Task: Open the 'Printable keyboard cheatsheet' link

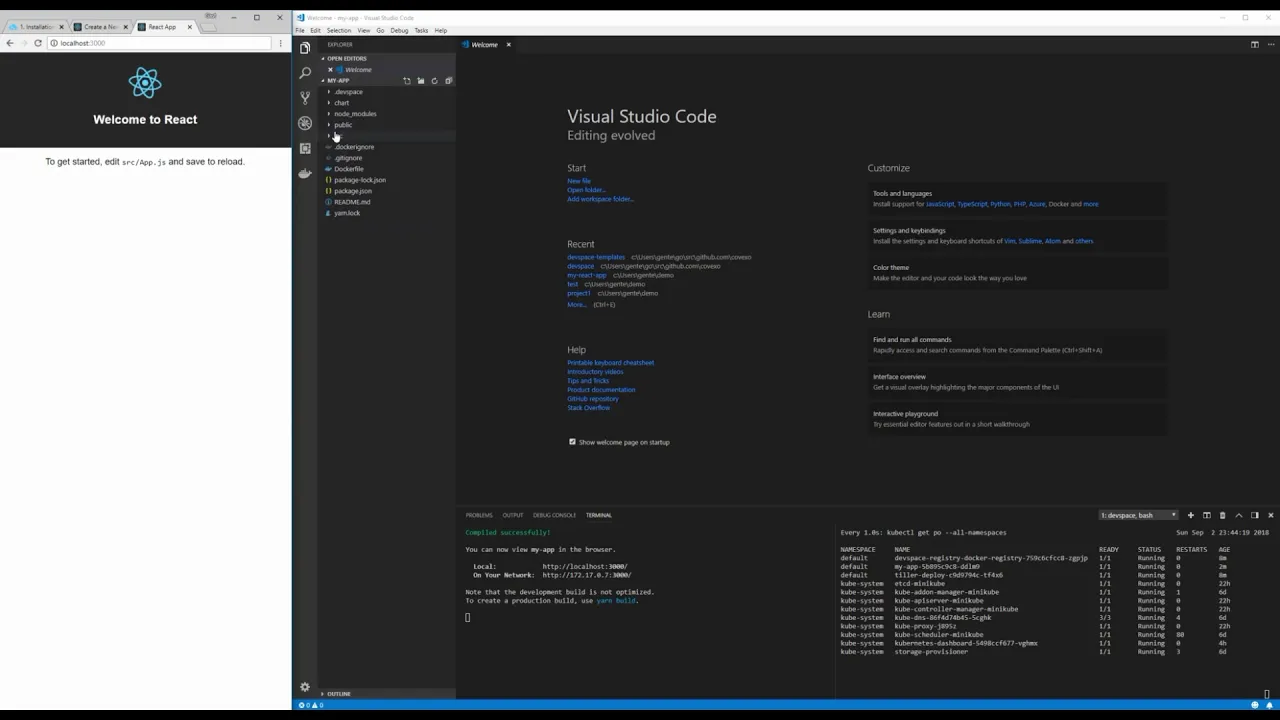Action: coord(610,363)
